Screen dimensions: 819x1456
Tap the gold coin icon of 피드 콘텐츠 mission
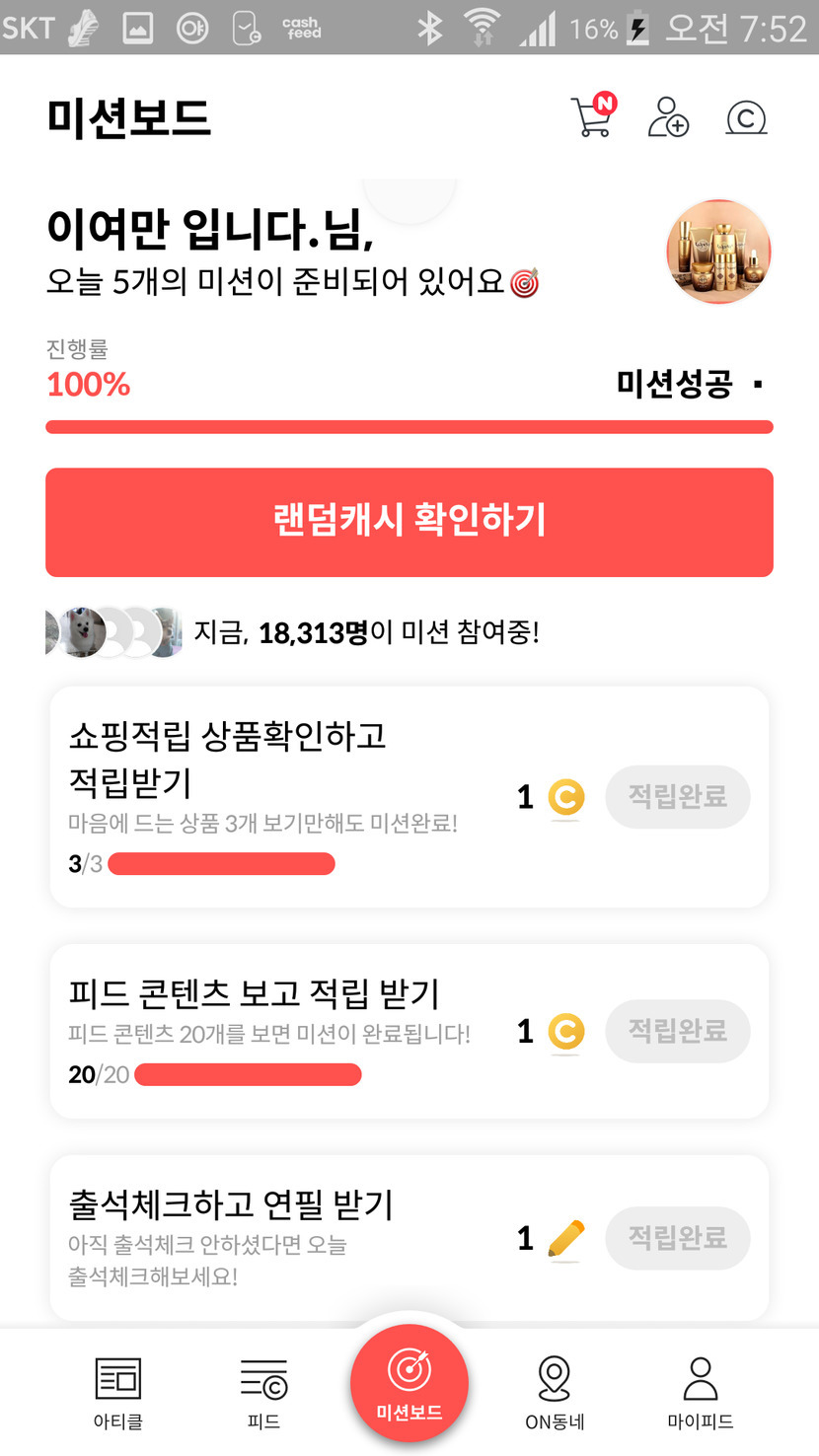coord(565,1032)
